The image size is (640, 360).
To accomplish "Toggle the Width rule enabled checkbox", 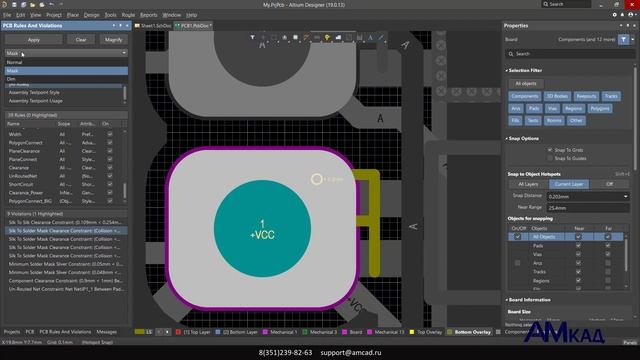I will 110,134.
